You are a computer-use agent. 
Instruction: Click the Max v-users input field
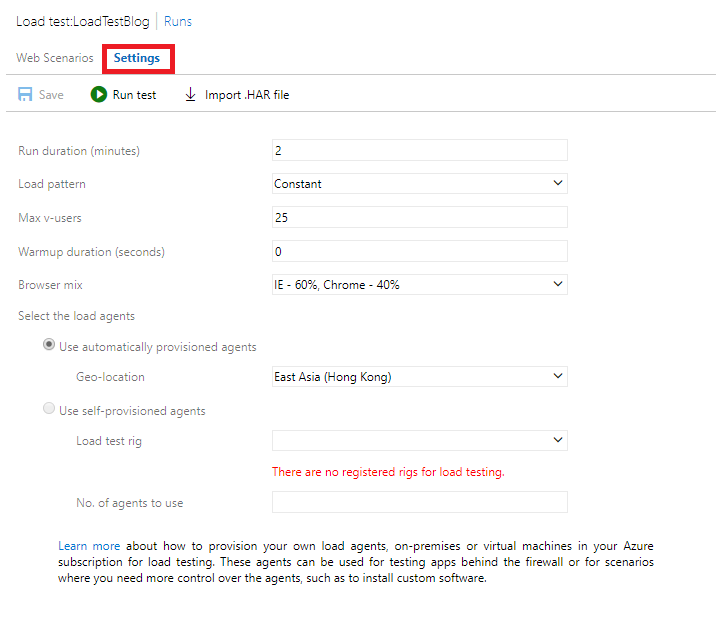pos(420,217)
